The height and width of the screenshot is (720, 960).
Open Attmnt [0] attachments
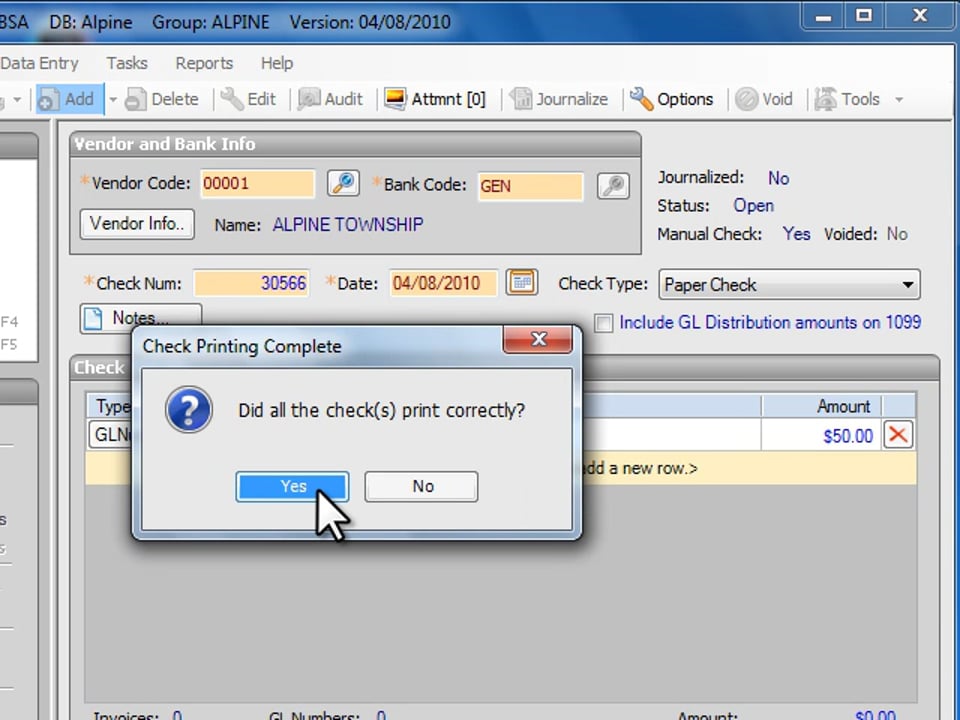435,99
